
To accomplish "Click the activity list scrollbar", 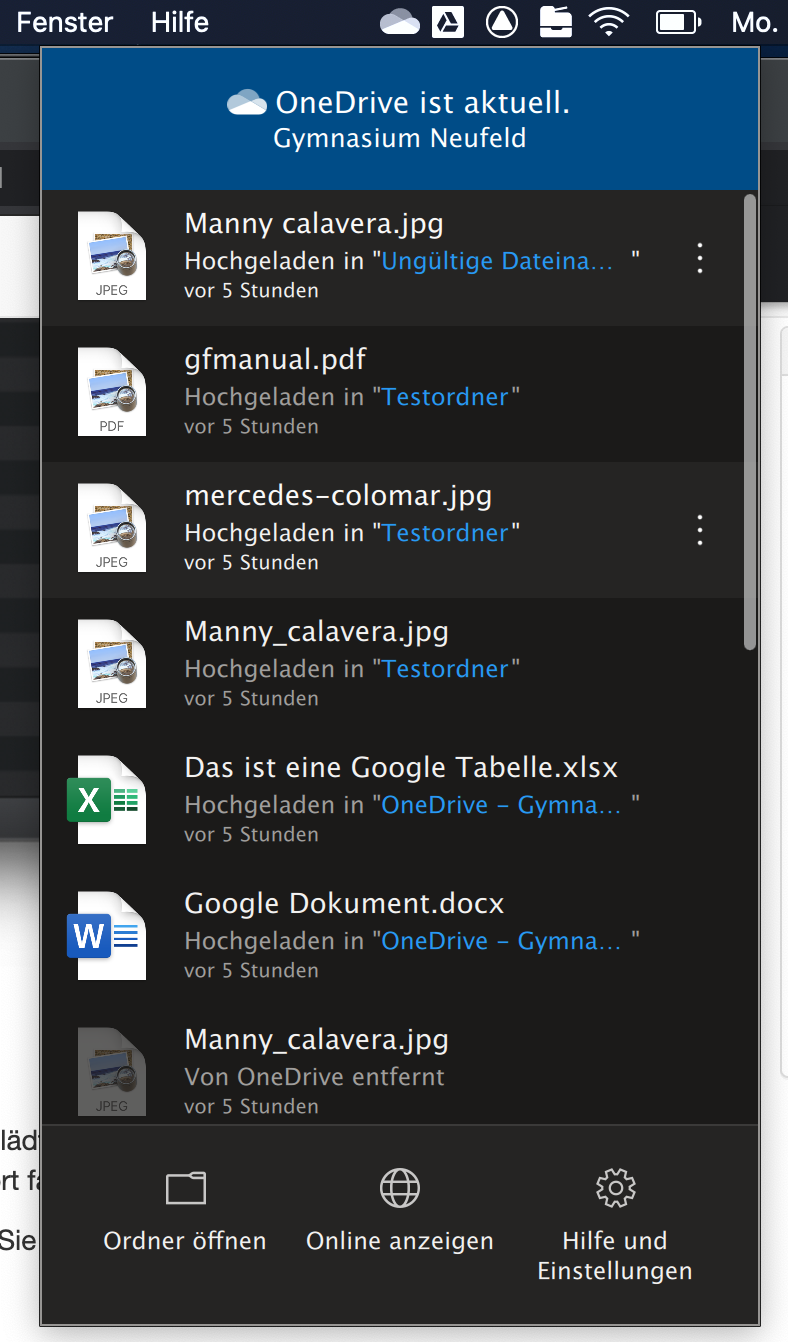I will click(x=750, y=420).
